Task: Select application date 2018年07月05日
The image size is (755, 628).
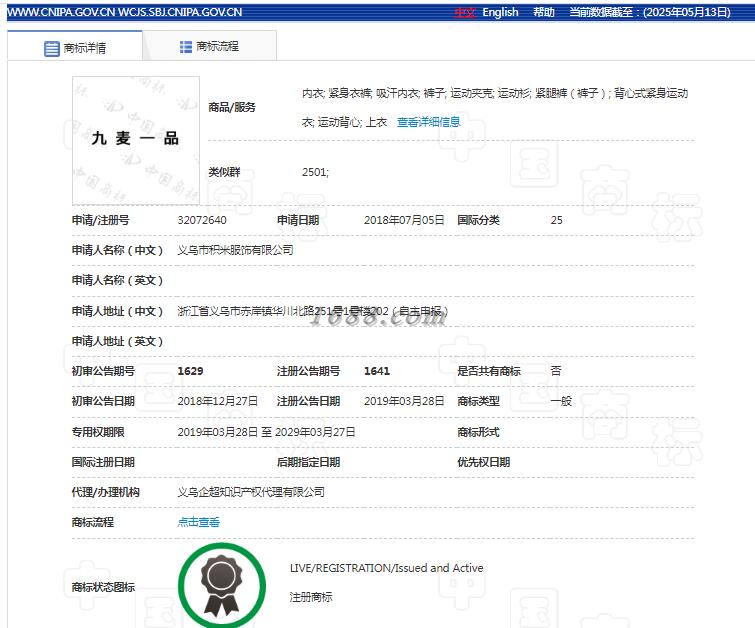Action: pyautogui.click(x=404, y=220)
